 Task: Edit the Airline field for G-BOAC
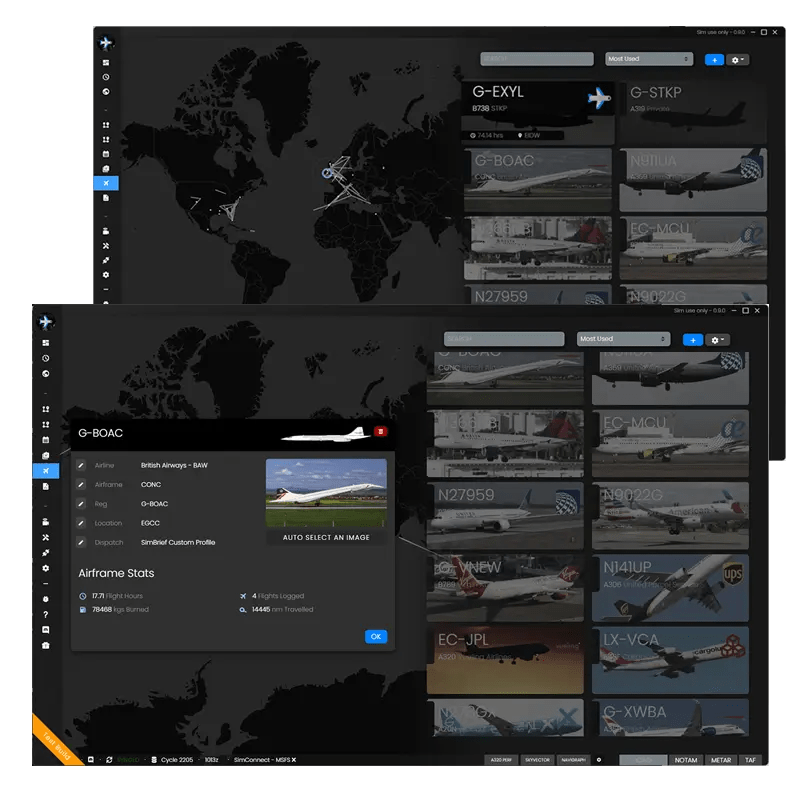pos(83,465)
